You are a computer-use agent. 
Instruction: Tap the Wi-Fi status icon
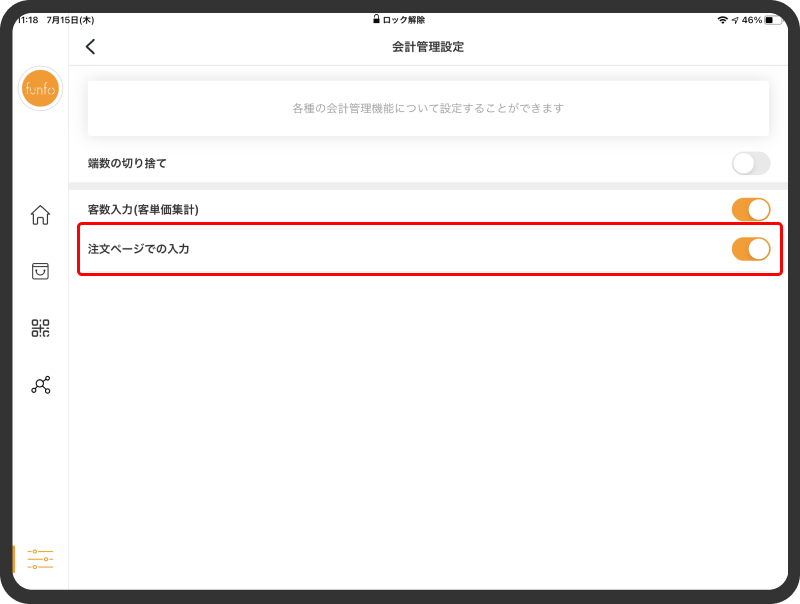pyautogui.click(x=722, y=20)
